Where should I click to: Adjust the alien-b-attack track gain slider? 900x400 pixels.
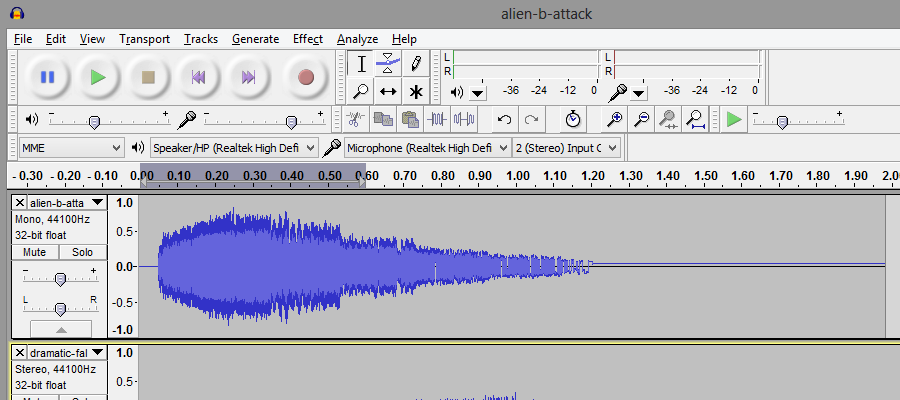60,278
